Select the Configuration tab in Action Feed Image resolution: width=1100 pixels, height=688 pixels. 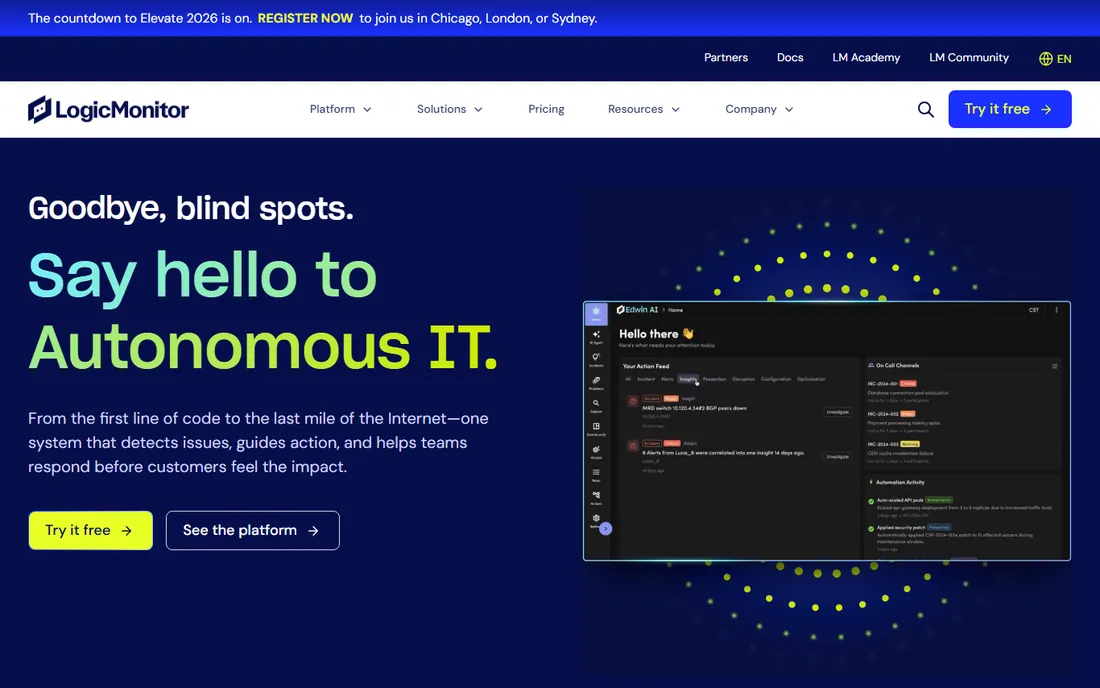(776, 379)
